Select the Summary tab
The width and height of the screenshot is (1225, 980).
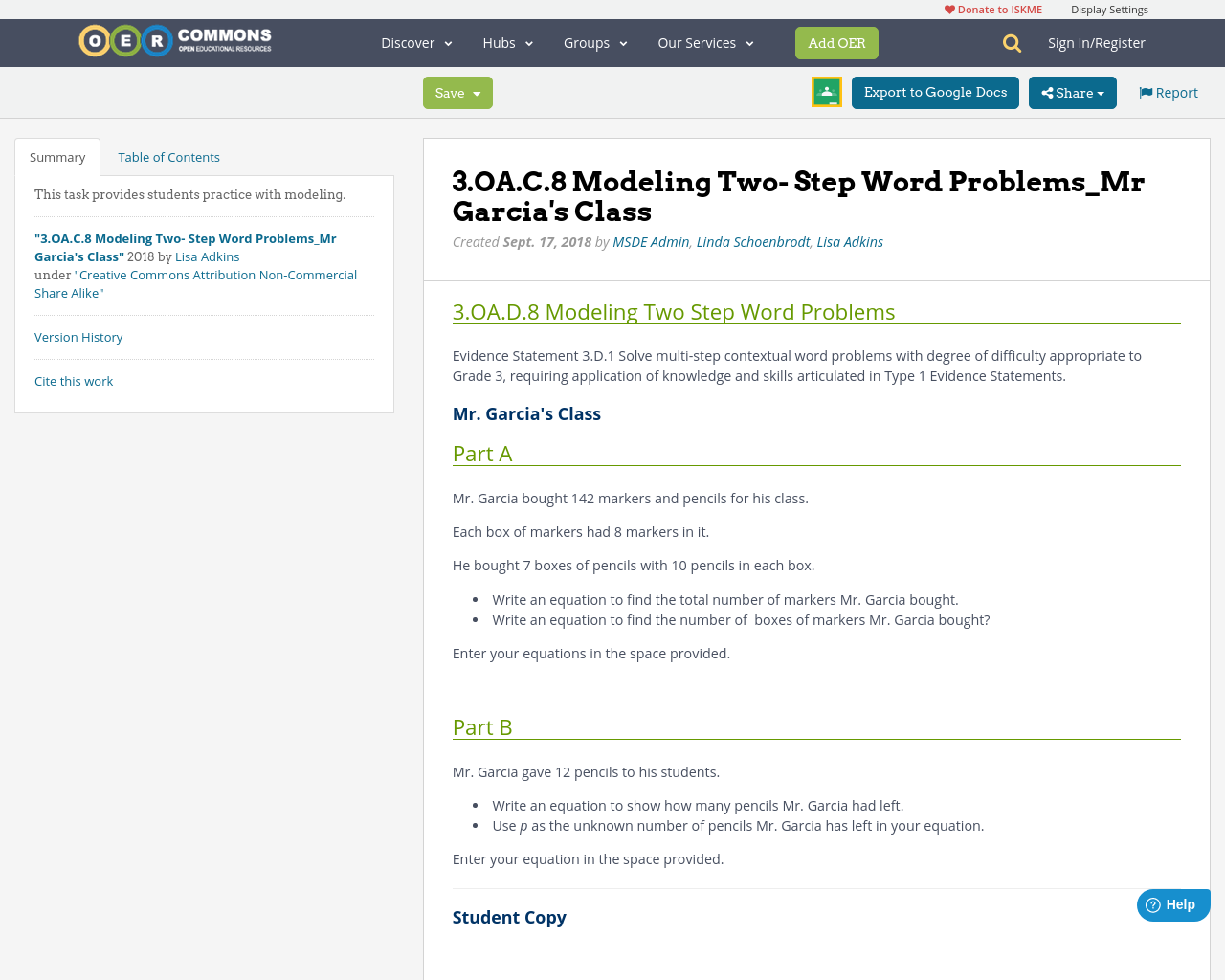(56, 155)
